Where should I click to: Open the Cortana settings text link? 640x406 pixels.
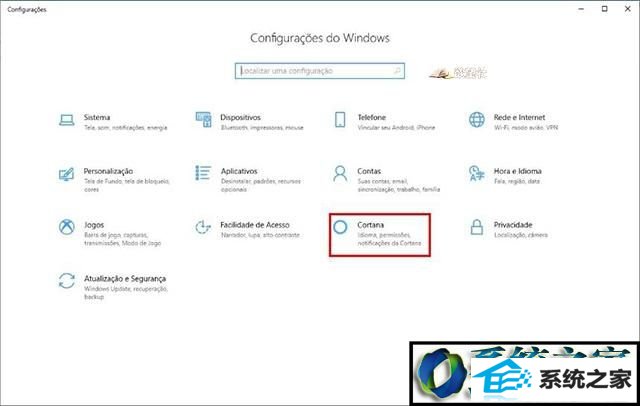(x=371, y=225)
